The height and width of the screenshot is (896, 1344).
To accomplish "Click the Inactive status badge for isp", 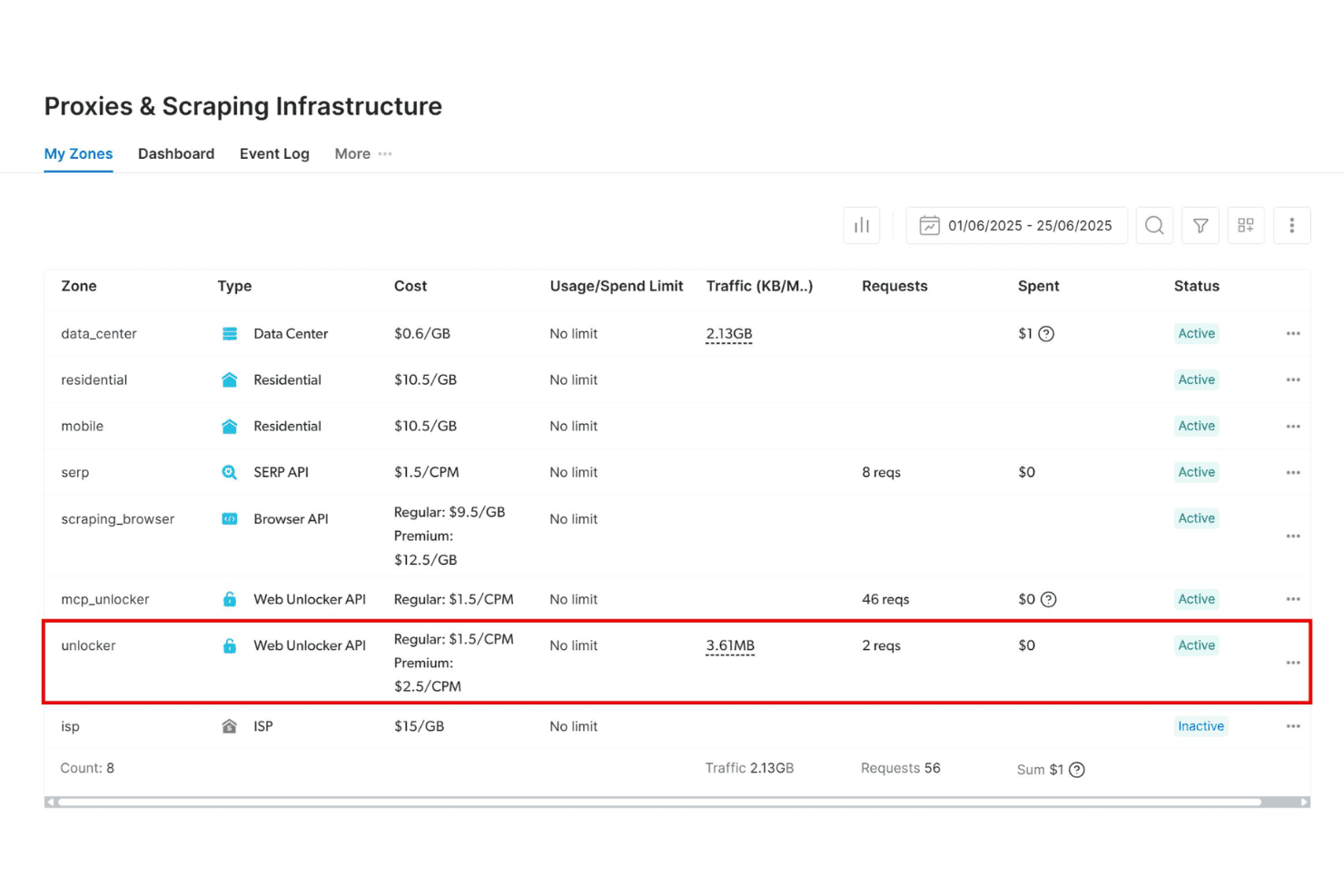I will pyautogui.click(x=1201, y=726).
